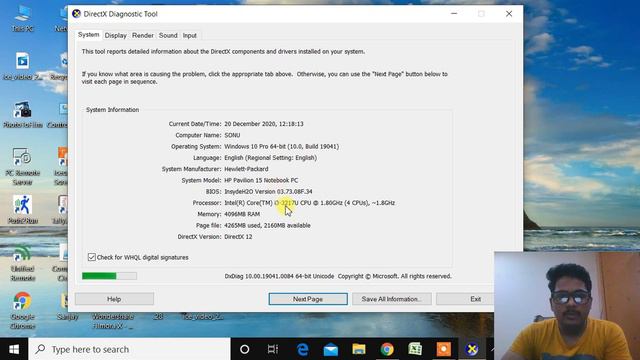The width and height of the screenshot is (640, 360).
Task: Click the Cortana circle on taskbar
Action: (x=244, y=349)
